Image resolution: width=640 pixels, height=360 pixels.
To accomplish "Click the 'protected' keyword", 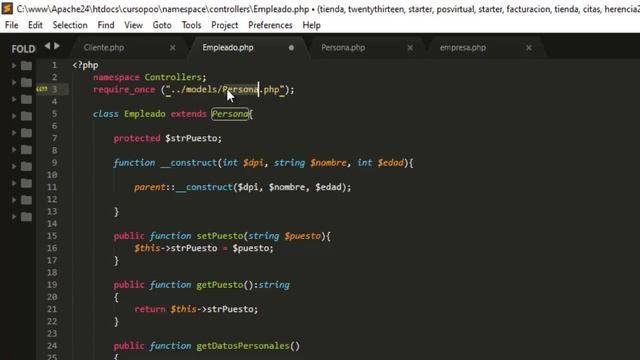I will click(x=137, y=138).
